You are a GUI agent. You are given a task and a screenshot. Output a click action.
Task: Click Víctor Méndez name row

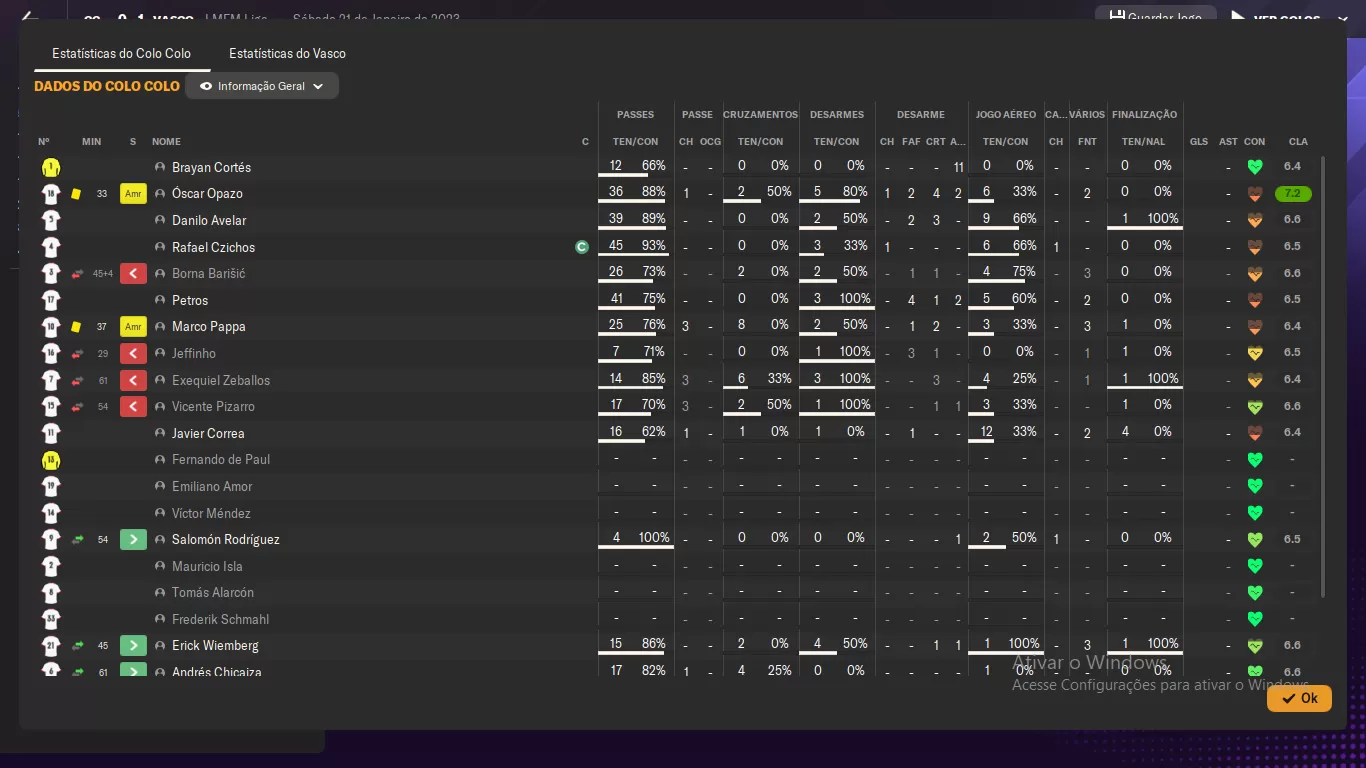(x=211, y=513)
